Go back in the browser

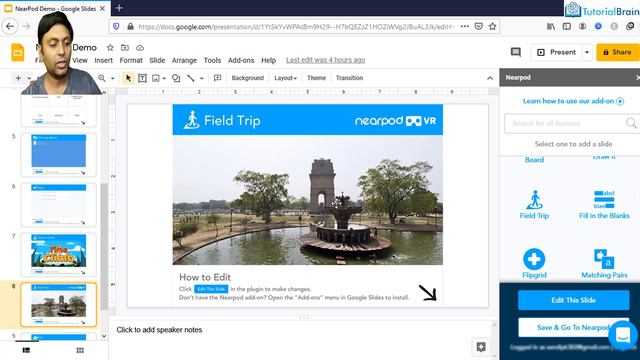[x=10, y=27]
